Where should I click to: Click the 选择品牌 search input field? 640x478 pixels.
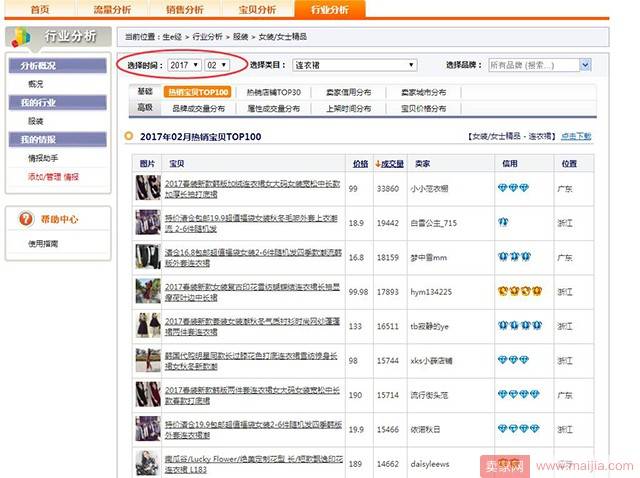pos(533,65)
